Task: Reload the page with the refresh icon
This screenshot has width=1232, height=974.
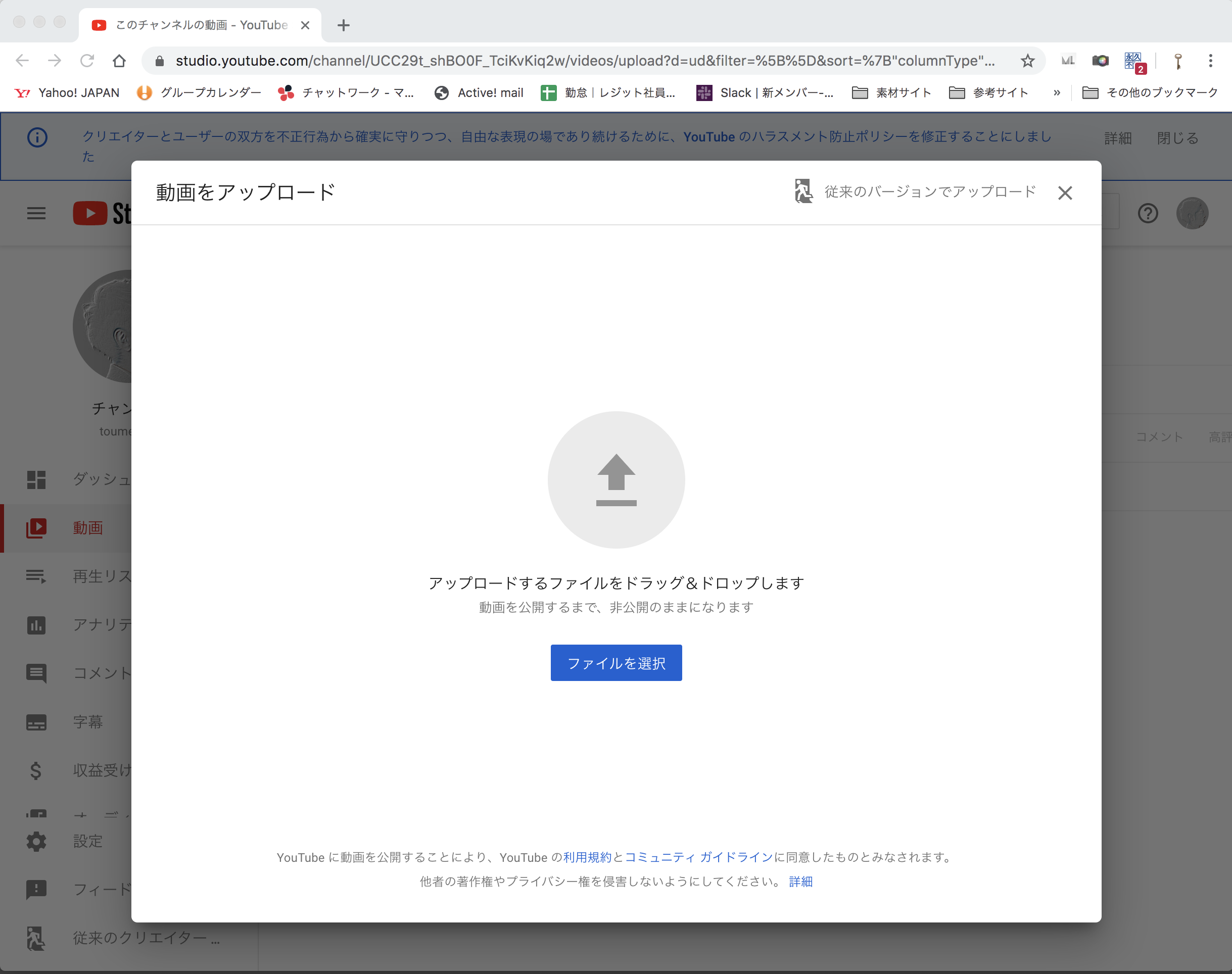Action: pos(87,61)
